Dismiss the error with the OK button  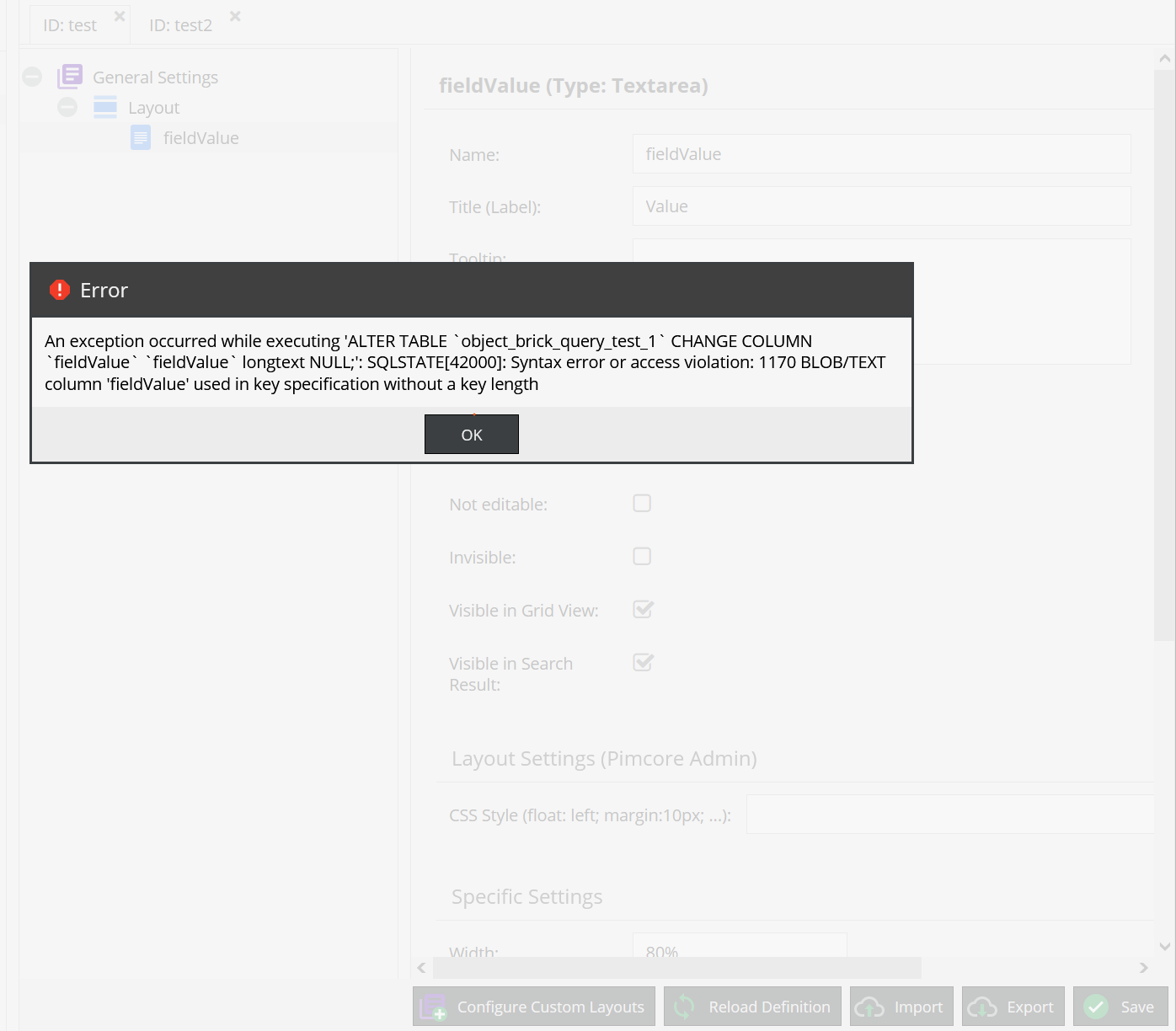click(471, 434)
